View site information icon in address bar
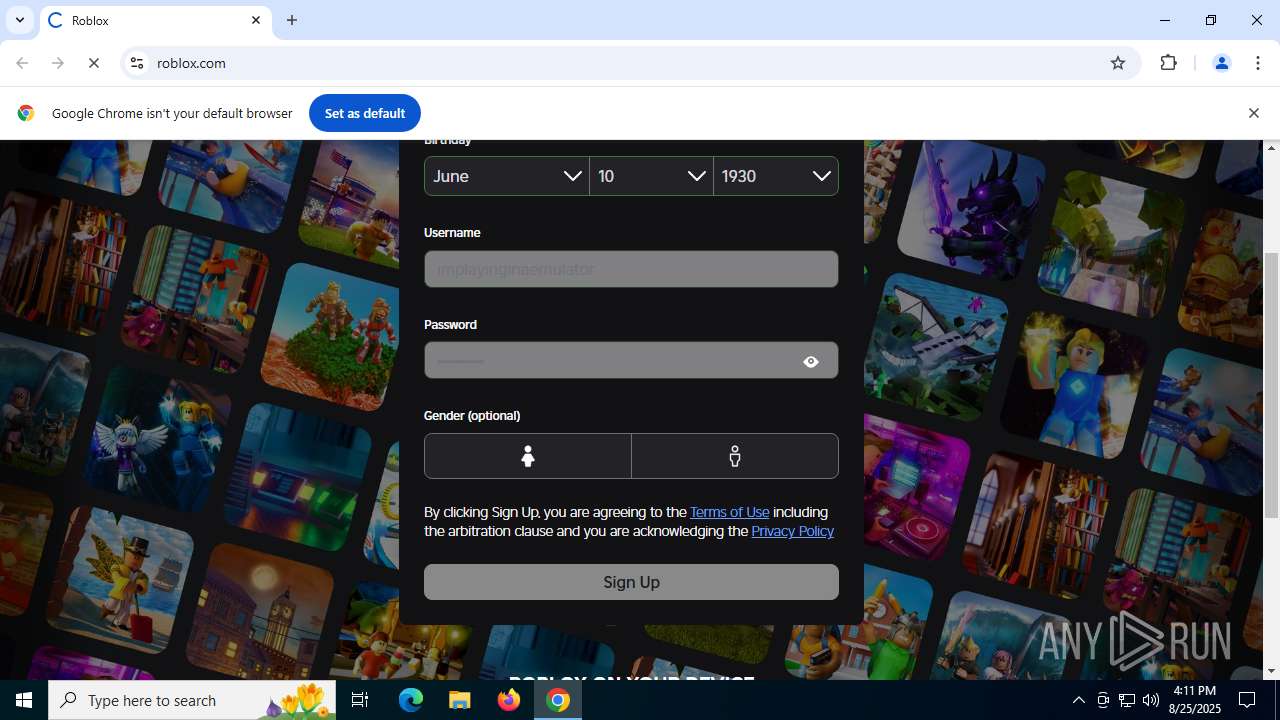The image size is (1280, 720). coord(138,63)
